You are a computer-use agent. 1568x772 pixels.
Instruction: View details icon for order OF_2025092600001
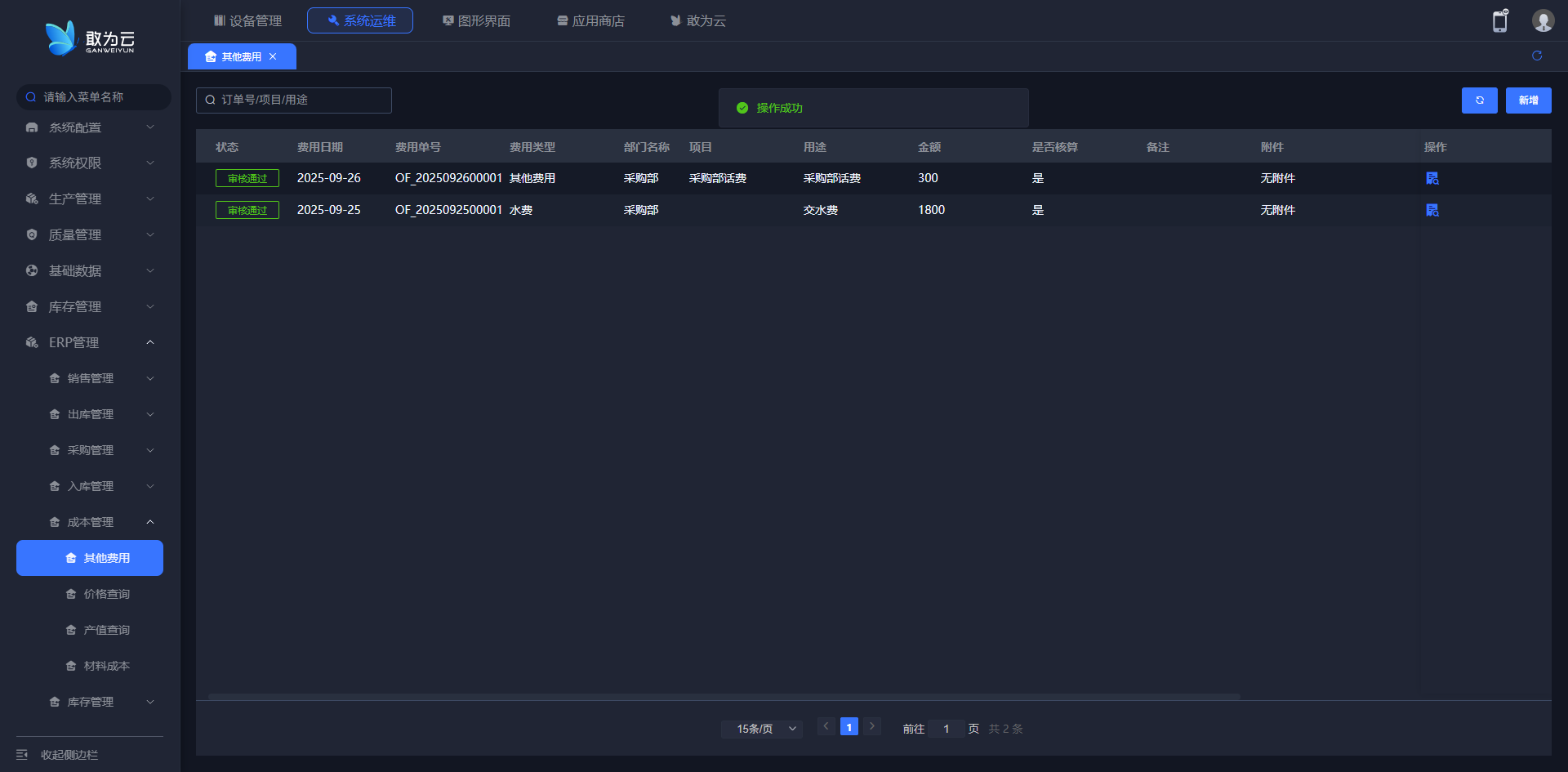coord(1432,178)
